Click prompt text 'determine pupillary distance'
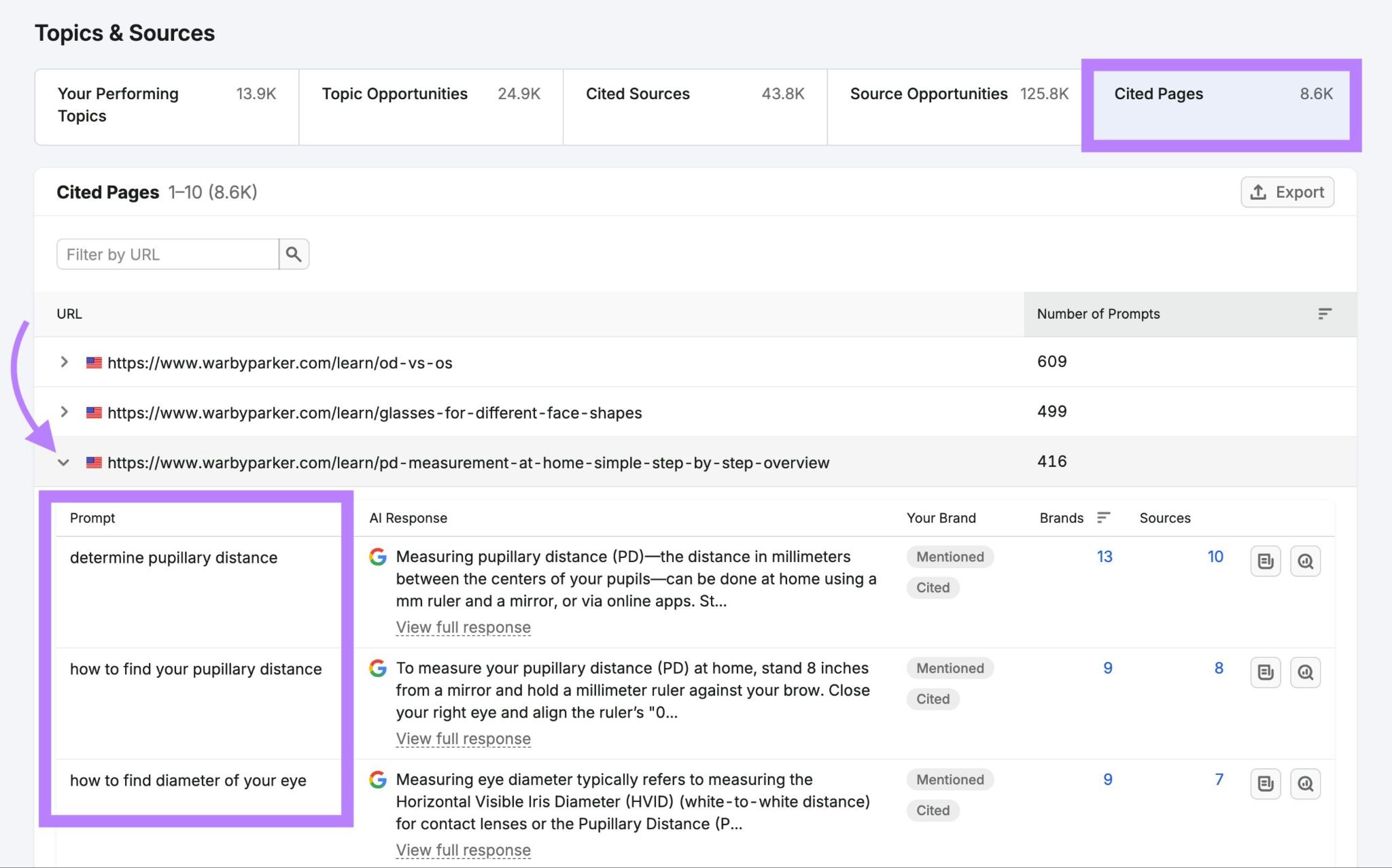The width and height of the screenshot is (1392, 868). pos(174,558)
